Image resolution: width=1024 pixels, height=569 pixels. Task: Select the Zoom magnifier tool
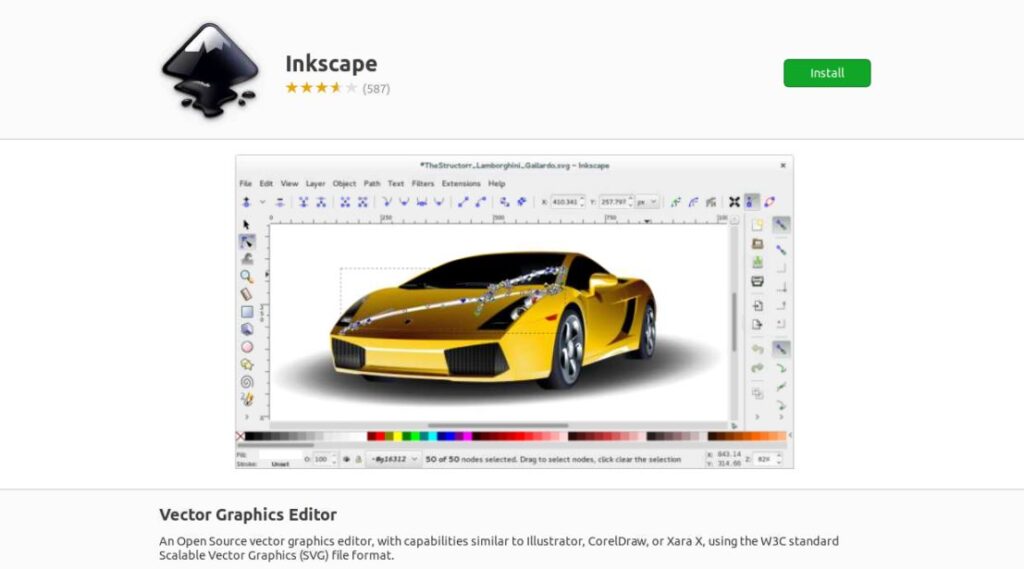tap(246, 276)
